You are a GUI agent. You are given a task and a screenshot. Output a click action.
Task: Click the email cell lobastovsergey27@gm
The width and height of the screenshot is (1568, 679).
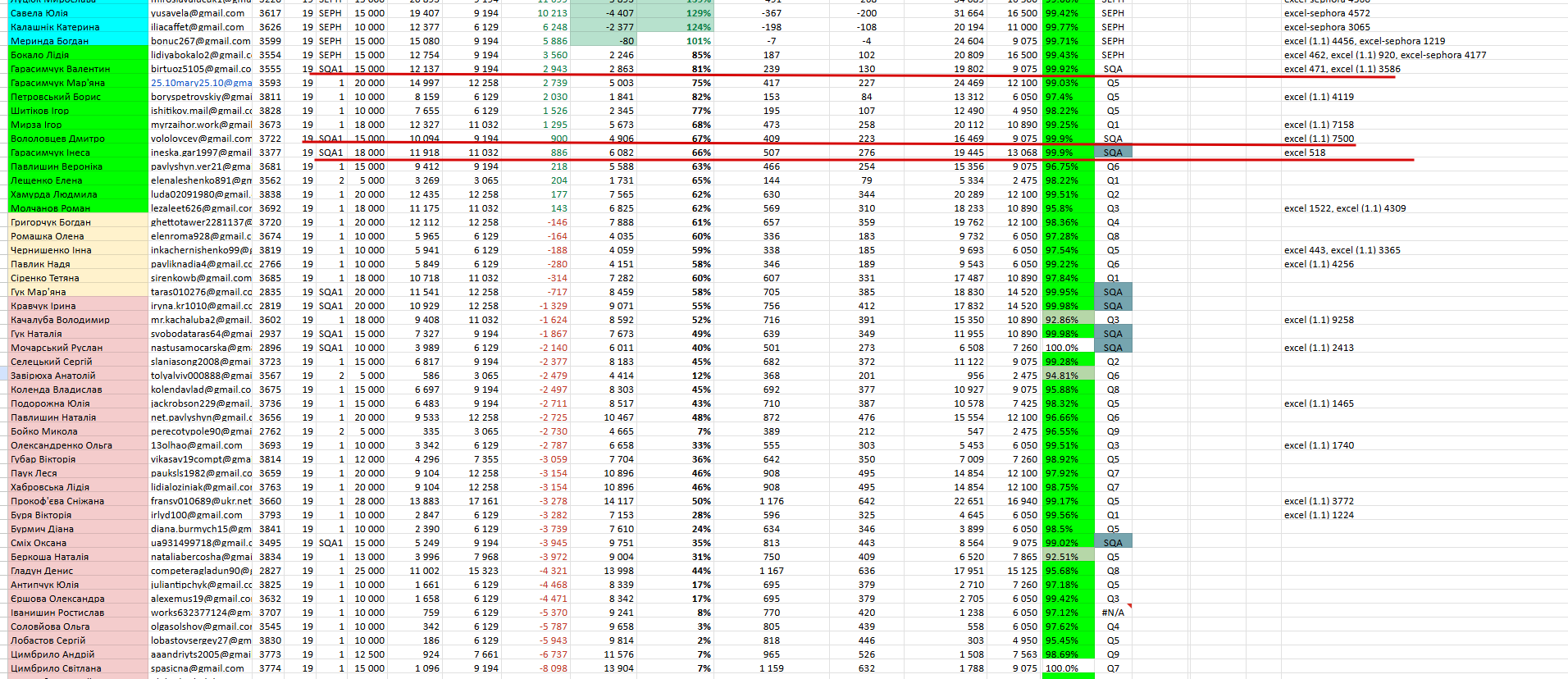tap(201, 640)
